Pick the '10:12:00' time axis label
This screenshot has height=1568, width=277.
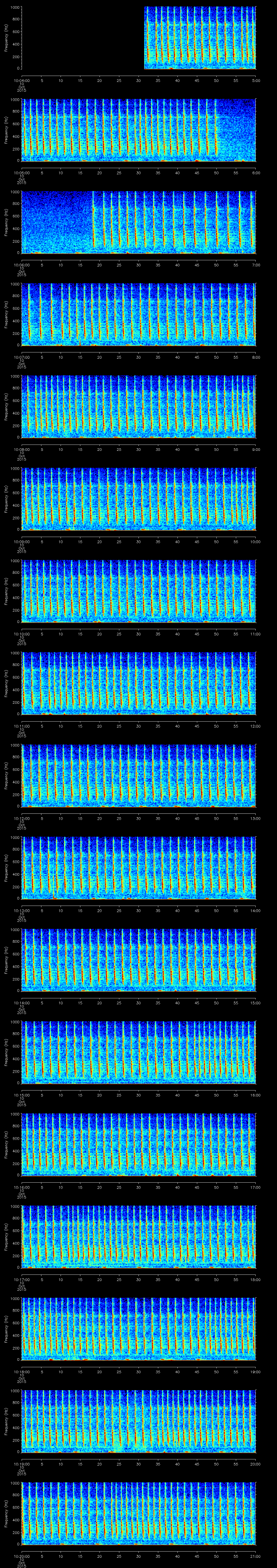(22, 818)
